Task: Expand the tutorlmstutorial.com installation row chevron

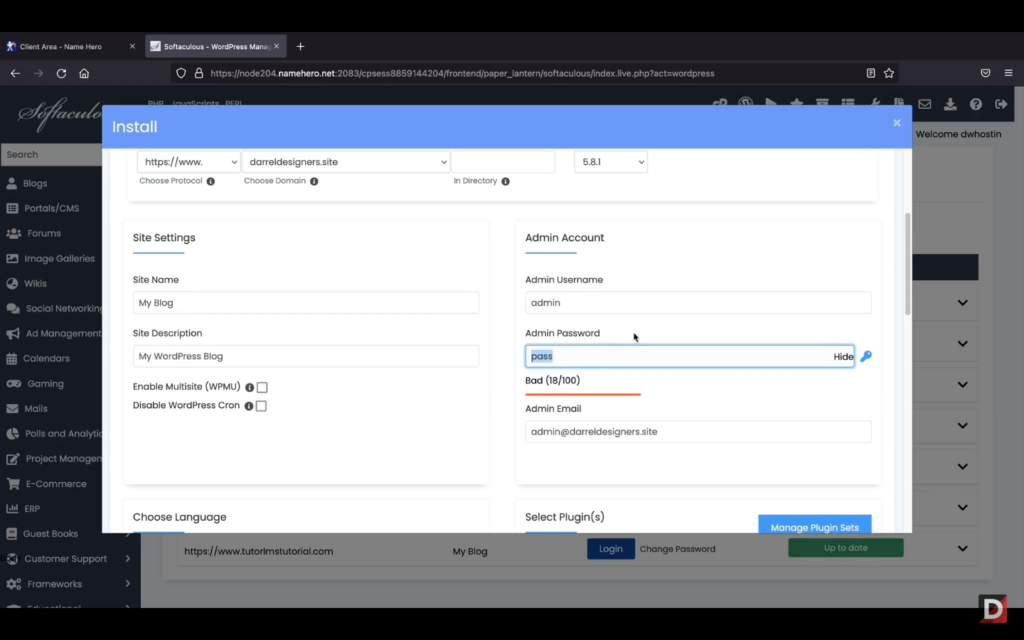Action: [963, 549]
